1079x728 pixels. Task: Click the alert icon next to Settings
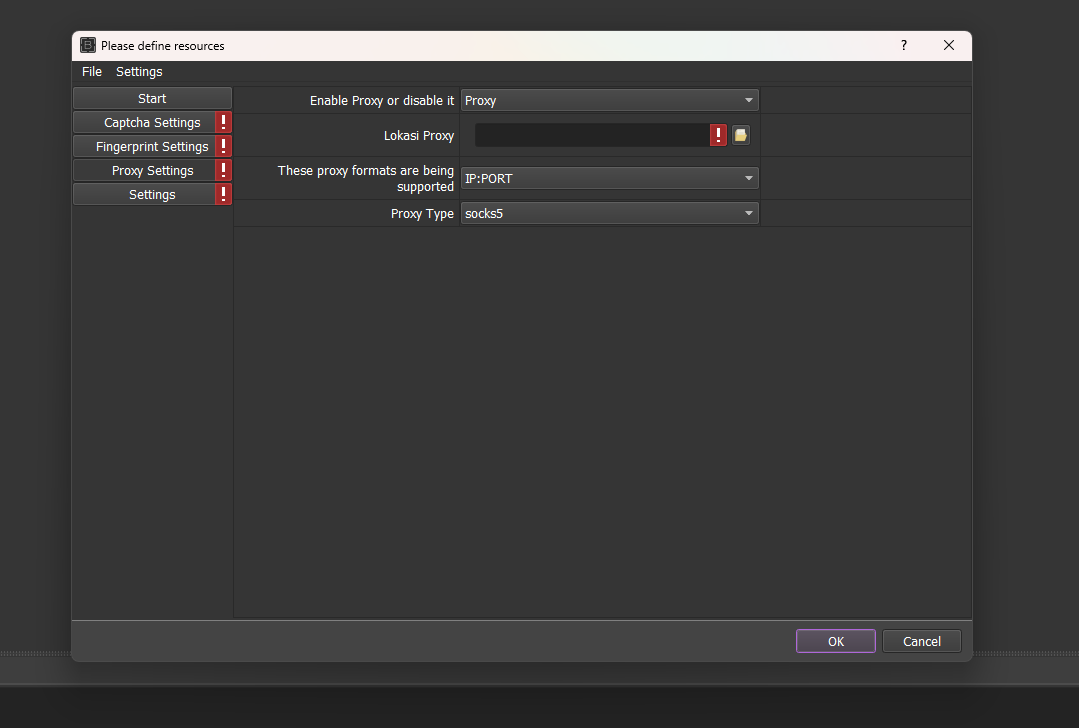(223, 194)
